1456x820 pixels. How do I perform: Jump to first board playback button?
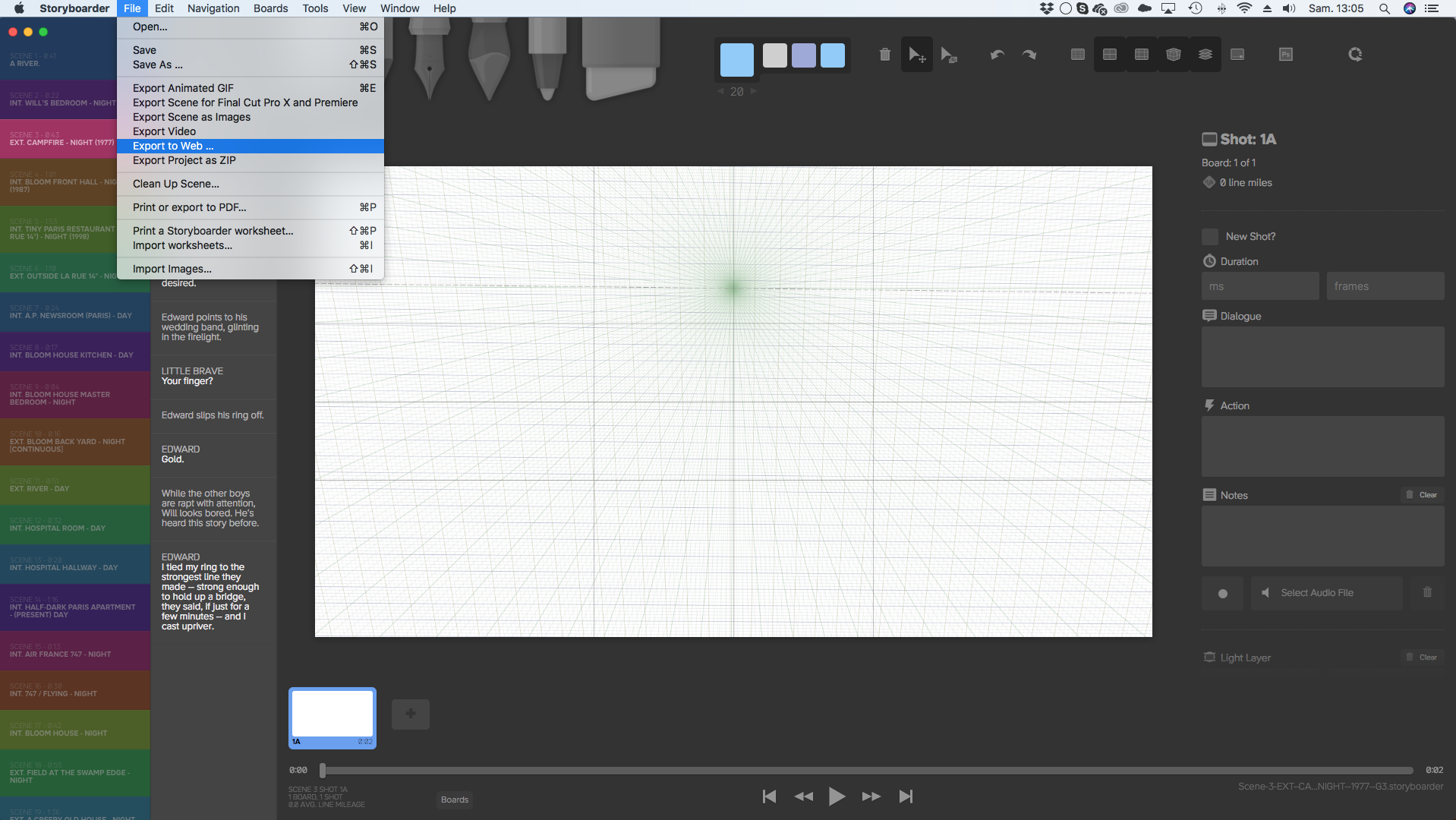pyautogui.click(x=769, y=796)
